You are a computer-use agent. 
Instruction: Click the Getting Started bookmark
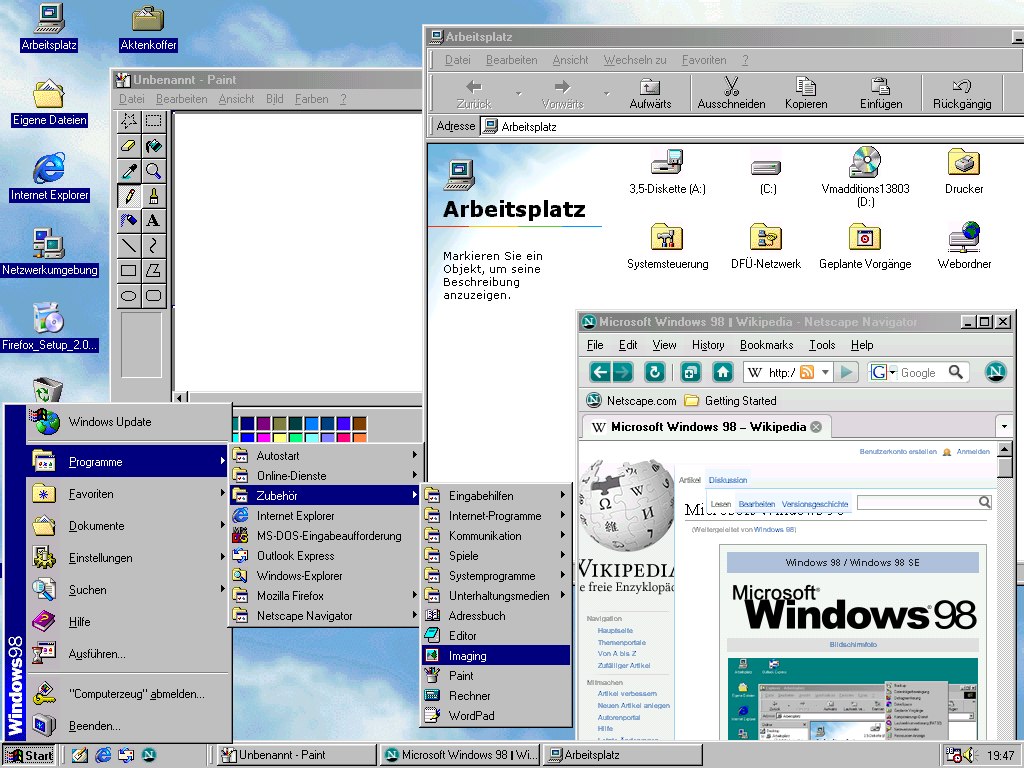tap(740, 400)
